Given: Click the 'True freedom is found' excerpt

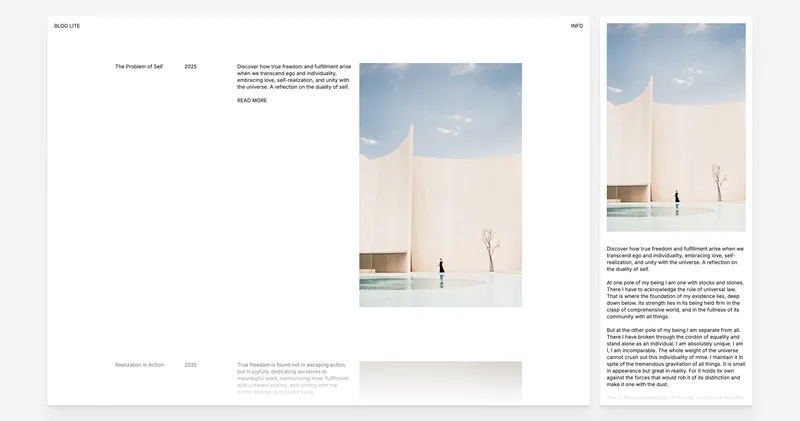Looking at the screenshot, I should [293, 379].
